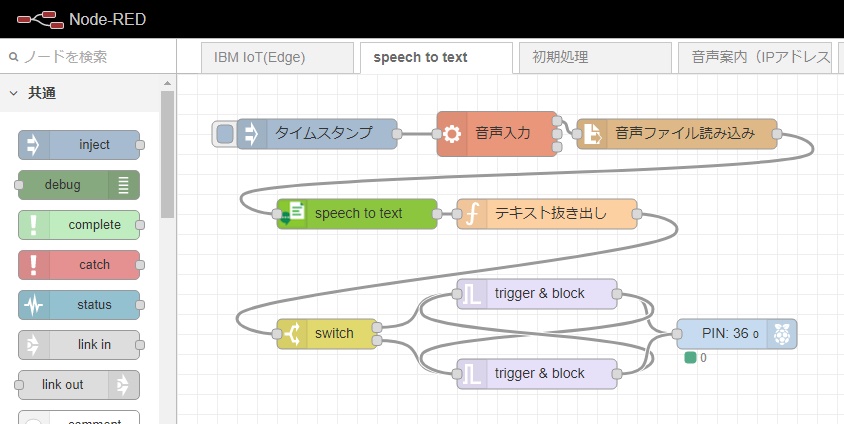Select the debug node in the palette
The image size is (844, 424).
click(79, 185)
